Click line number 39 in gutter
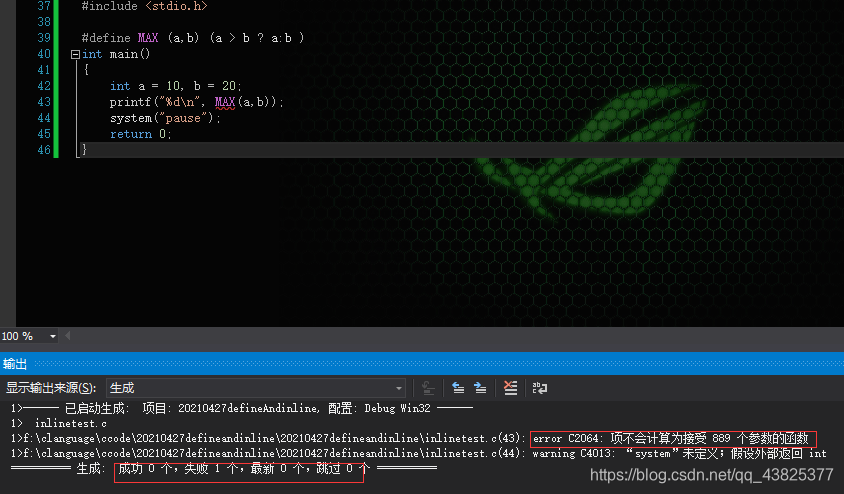The height and width of the screenshot is (494, 844). tap(44, 38)
